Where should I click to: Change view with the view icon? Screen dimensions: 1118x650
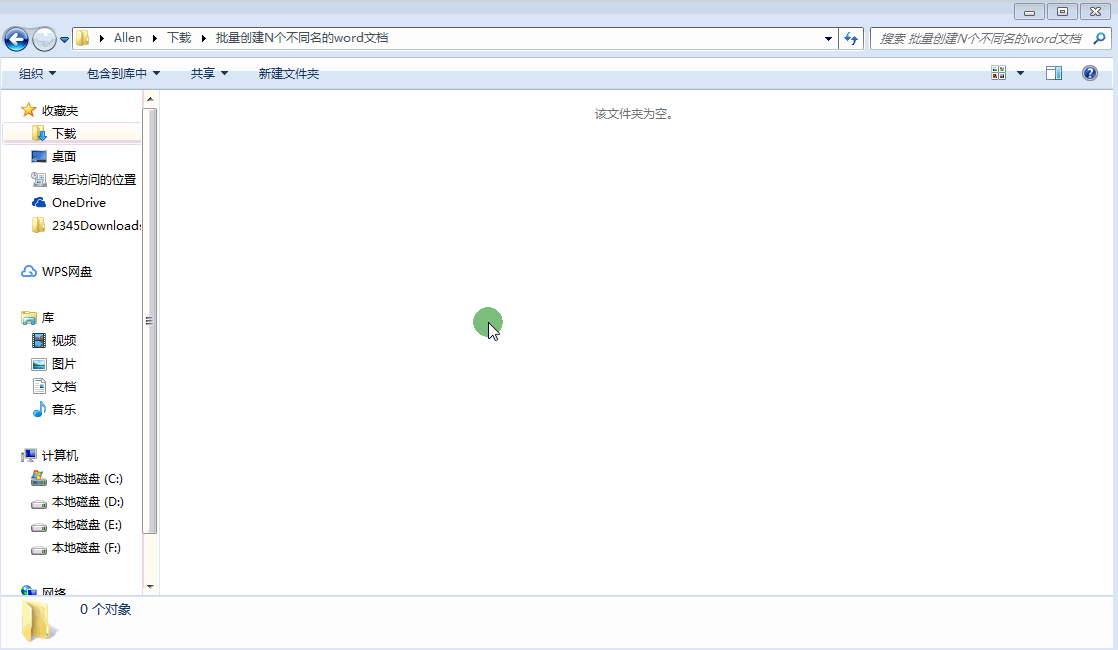tap(998, 73)
